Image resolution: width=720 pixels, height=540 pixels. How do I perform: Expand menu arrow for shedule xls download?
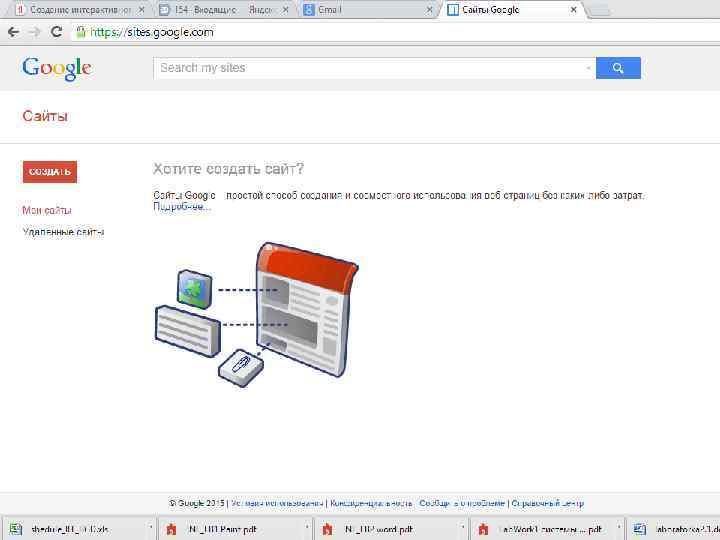(151, 528)
